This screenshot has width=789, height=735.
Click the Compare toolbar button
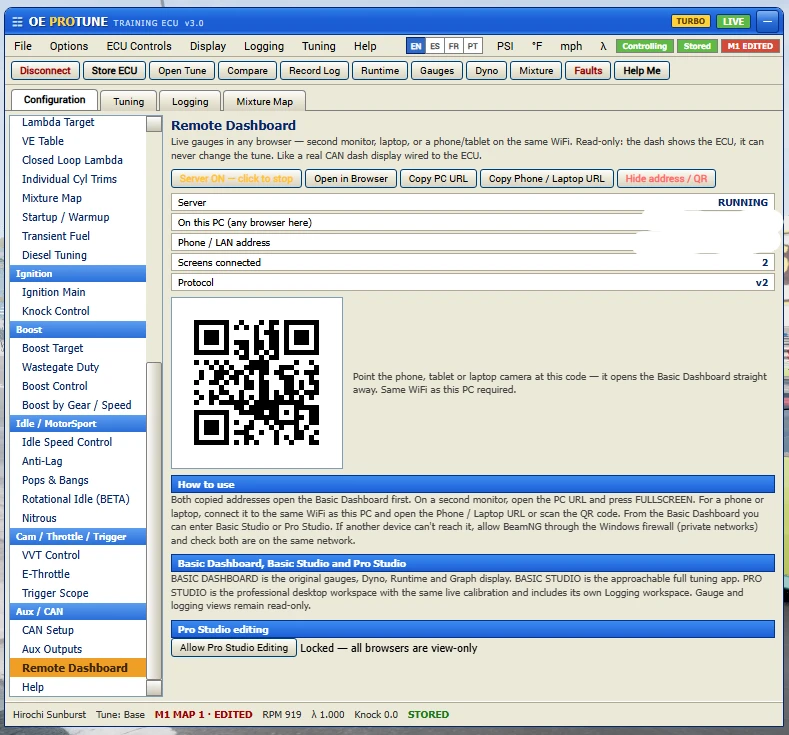[247, 70]
